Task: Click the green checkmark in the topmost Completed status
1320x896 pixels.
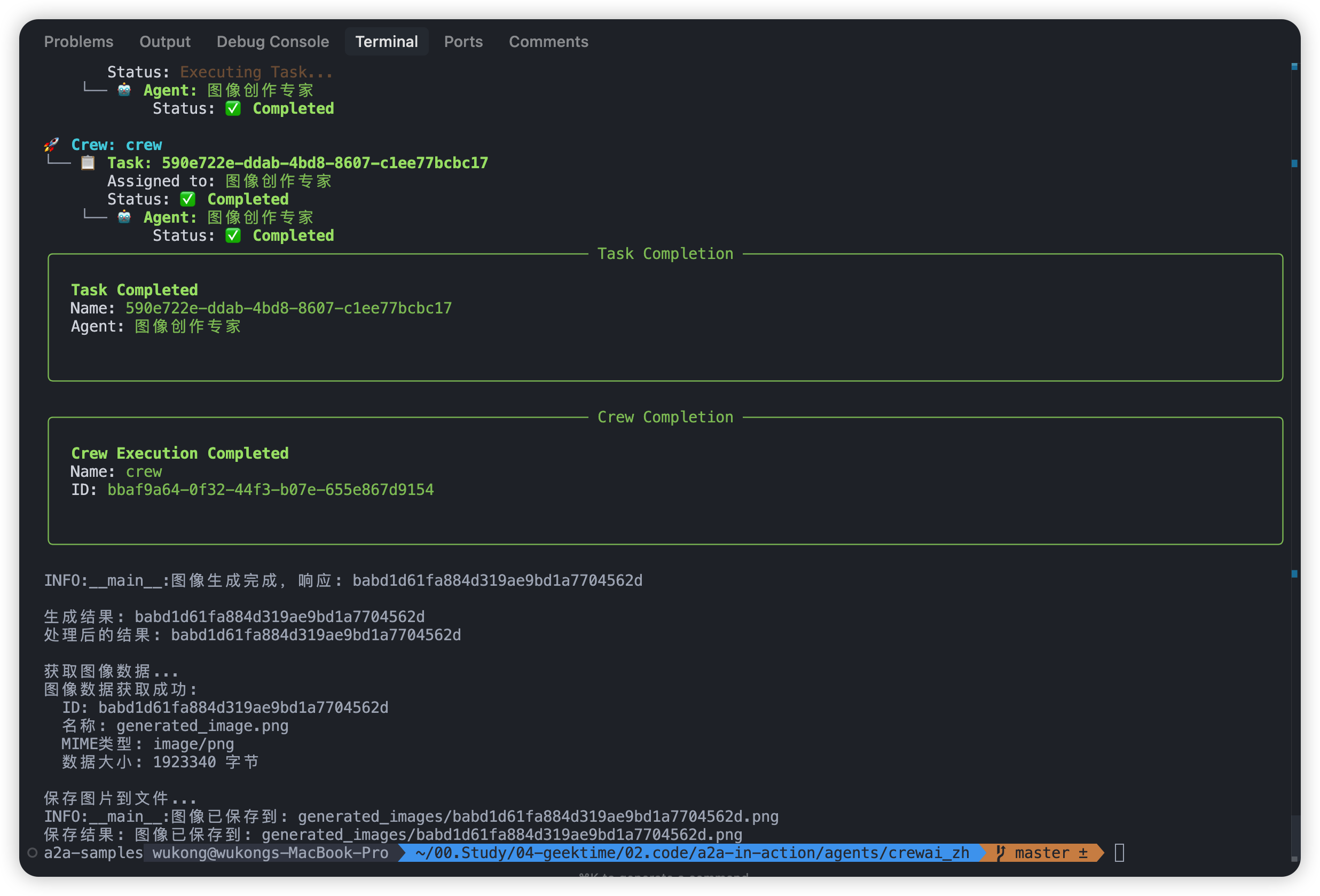Action: pos(233,108)
